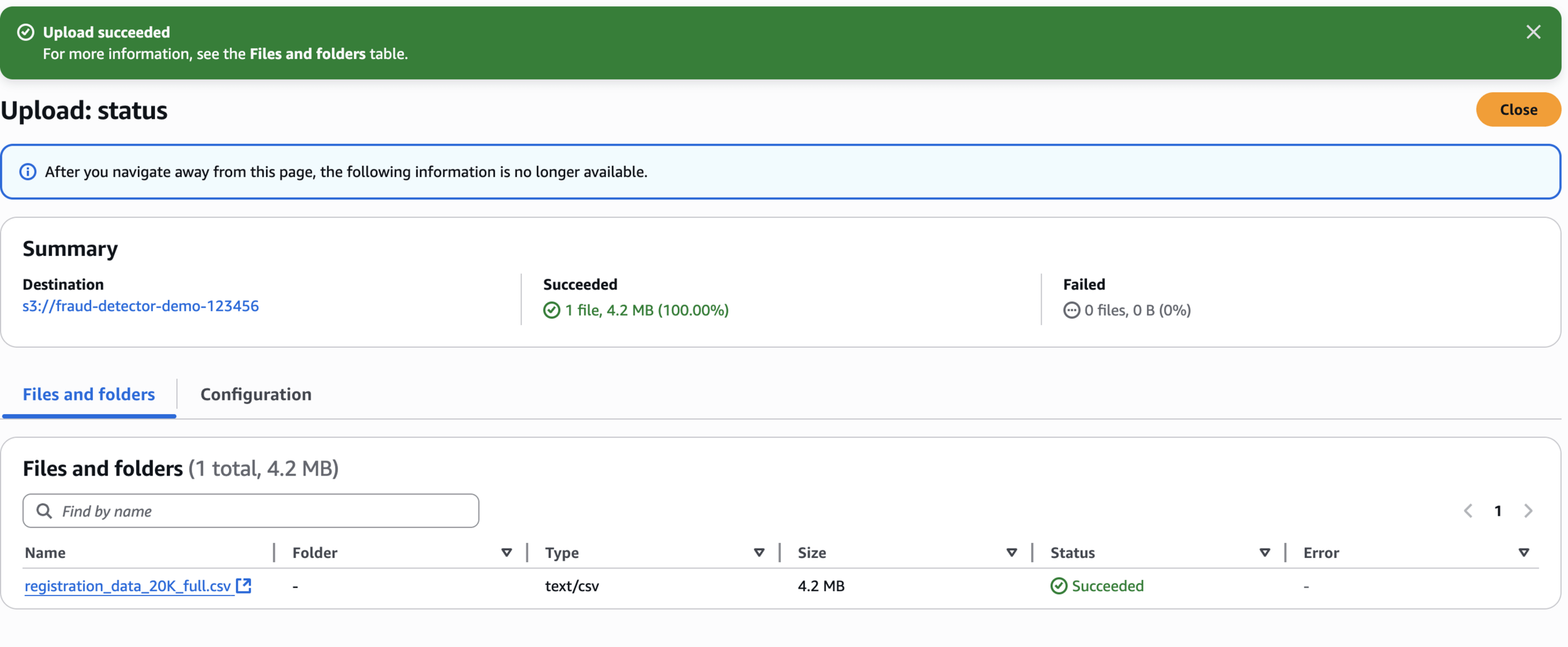The height and width of the screenshot is (647, 1568).
Task: Click bold 'Files and folders' in banner message
Action: 307,54
